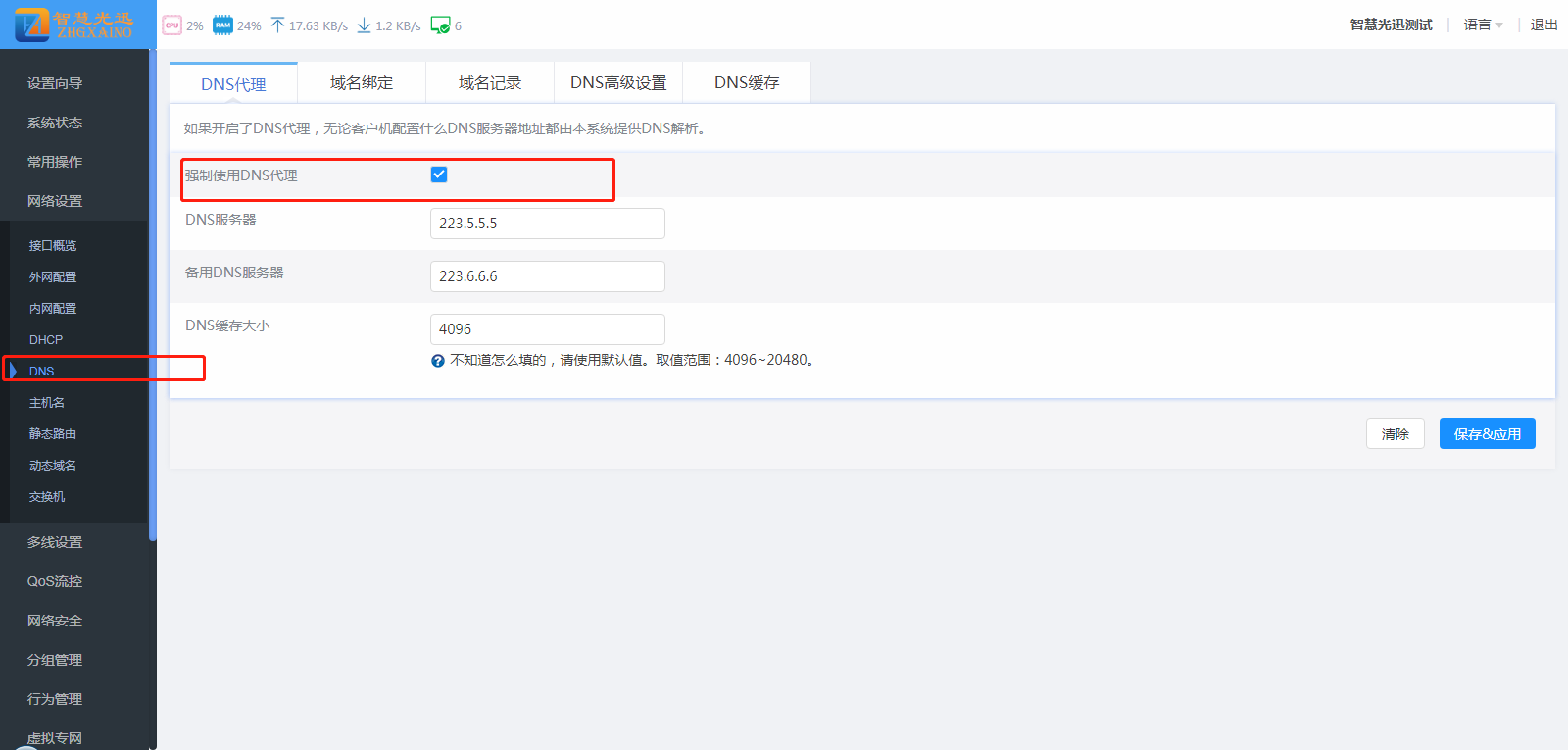Click the 清除 button

click(1395, 433)
